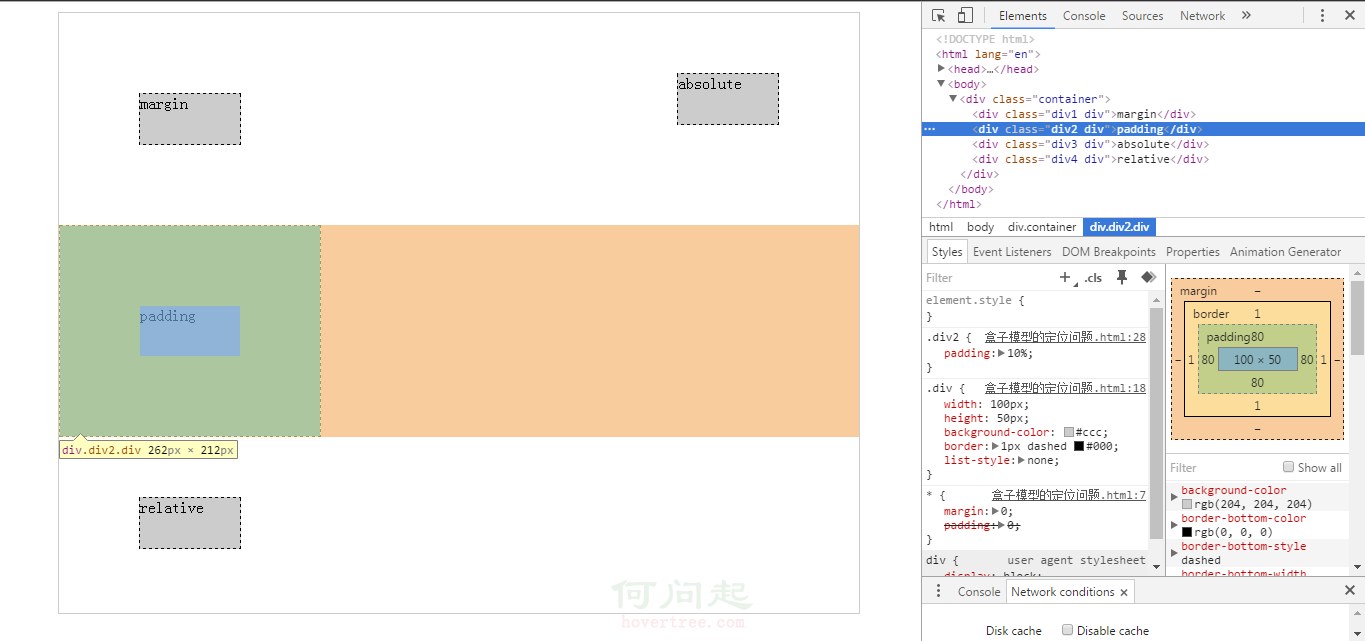Click the diamond animation icon in Styles toolbar
Screen dimensions: 1365x641
tap(1148, 277)
